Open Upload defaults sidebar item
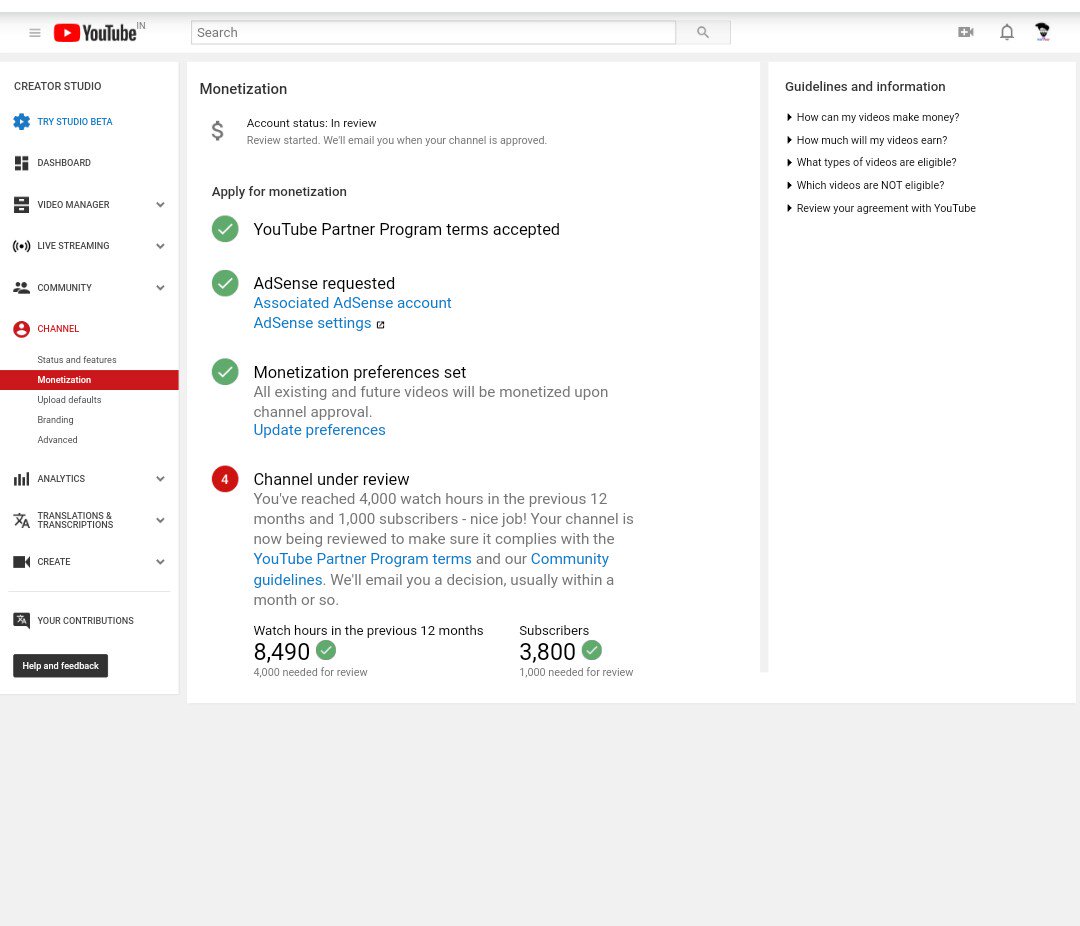 (69, 400)
